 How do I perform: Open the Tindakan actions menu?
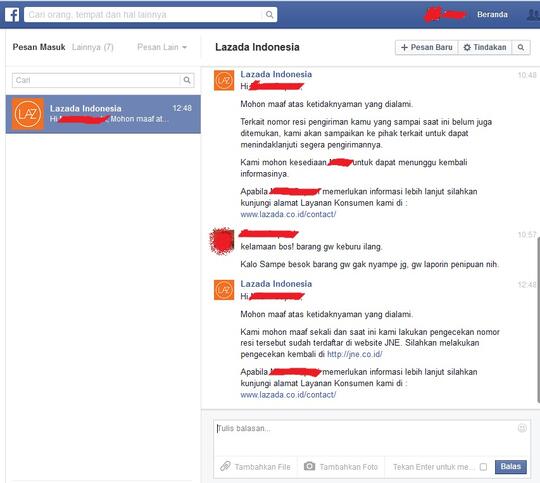pyautogui.click(x=485, y=48)
